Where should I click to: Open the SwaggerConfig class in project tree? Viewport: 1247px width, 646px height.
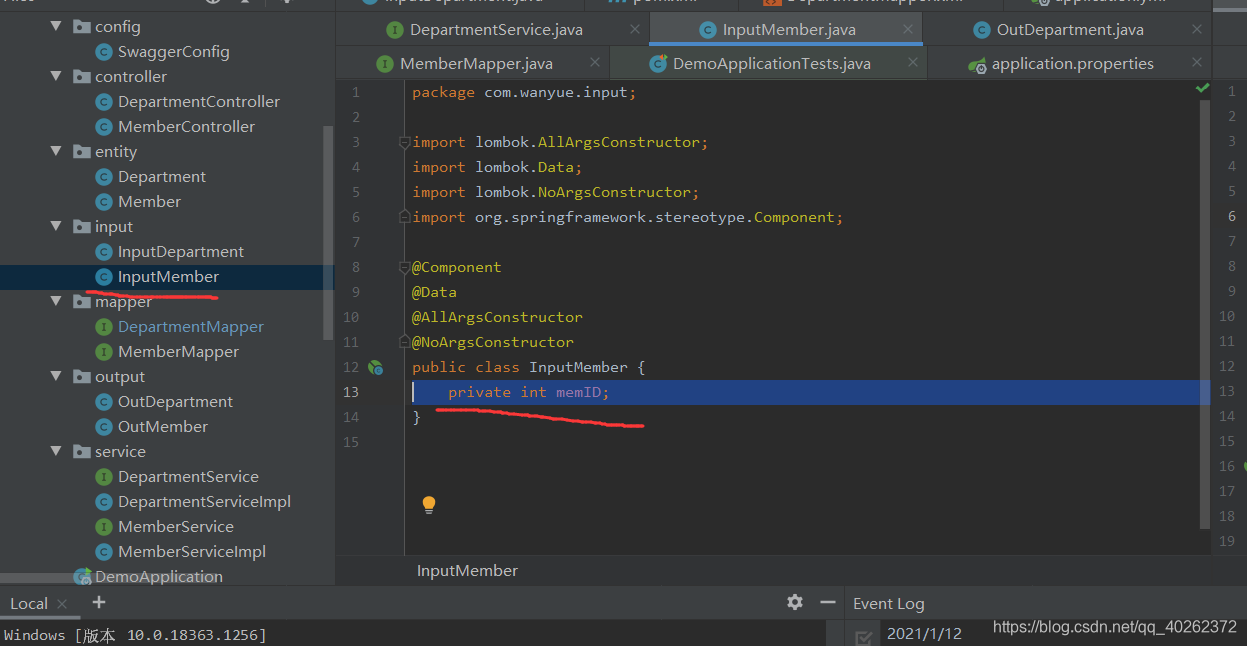[173, 51]
